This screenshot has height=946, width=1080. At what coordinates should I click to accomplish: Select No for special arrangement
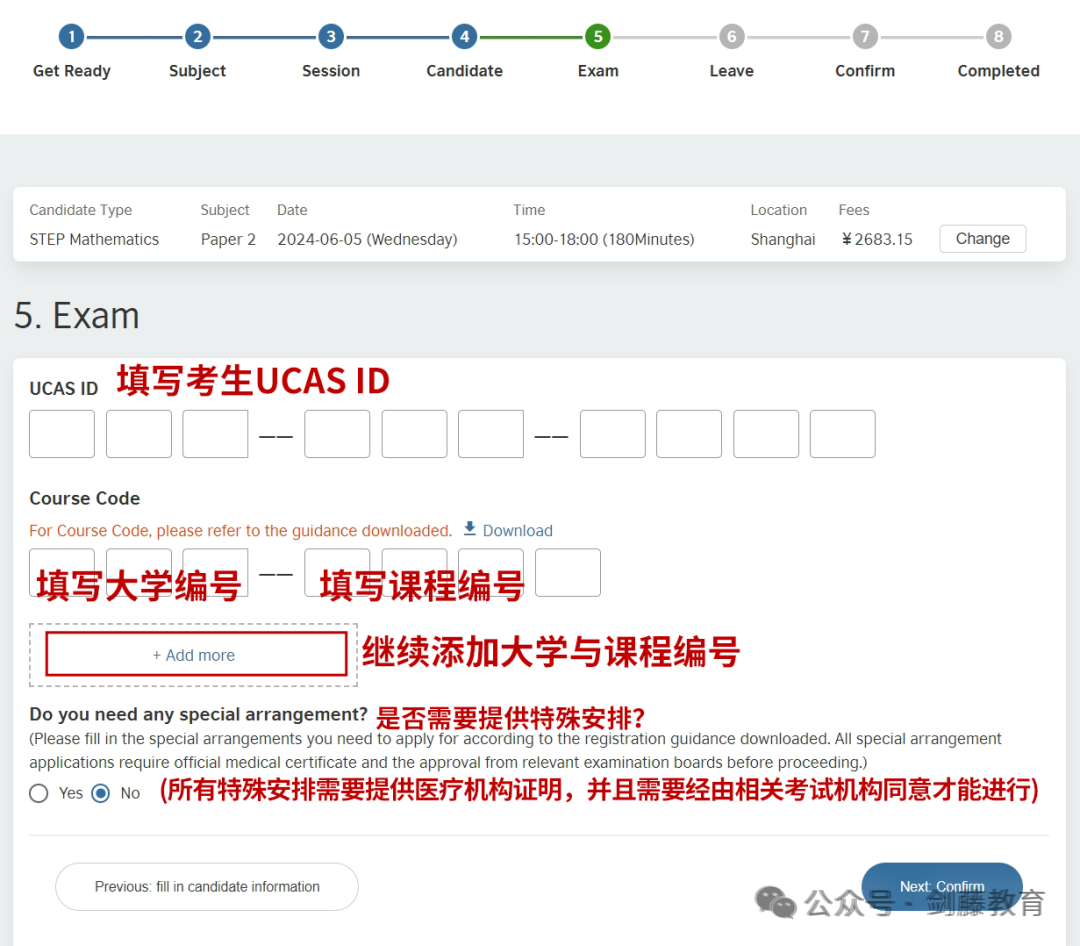tap(101, 794)
